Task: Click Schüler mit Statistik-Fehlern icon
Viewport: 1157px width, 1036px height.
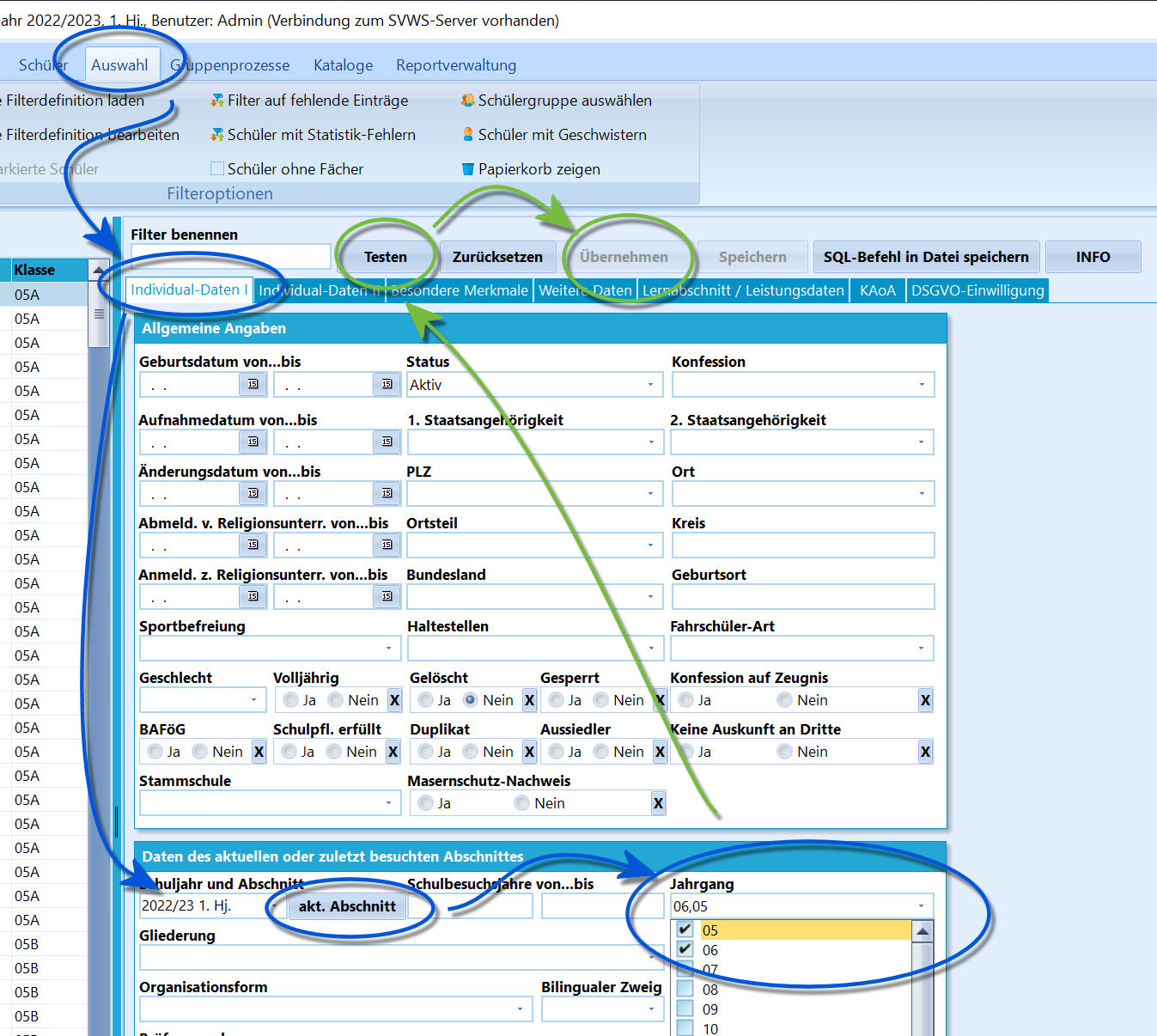Action: (217, 135)
